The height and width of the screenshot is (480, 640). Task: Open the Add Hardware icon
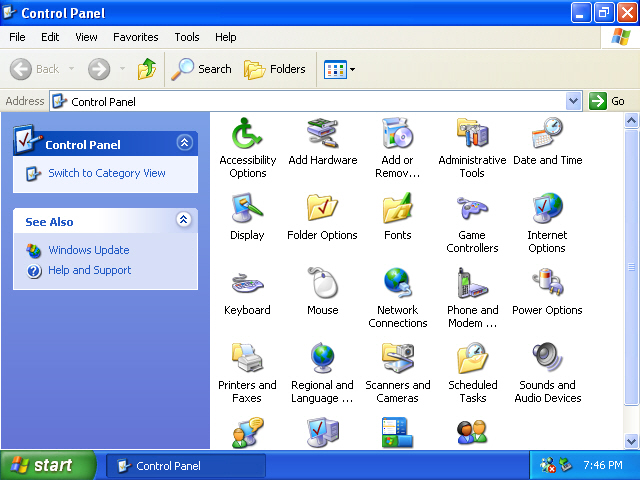[322, 133]
